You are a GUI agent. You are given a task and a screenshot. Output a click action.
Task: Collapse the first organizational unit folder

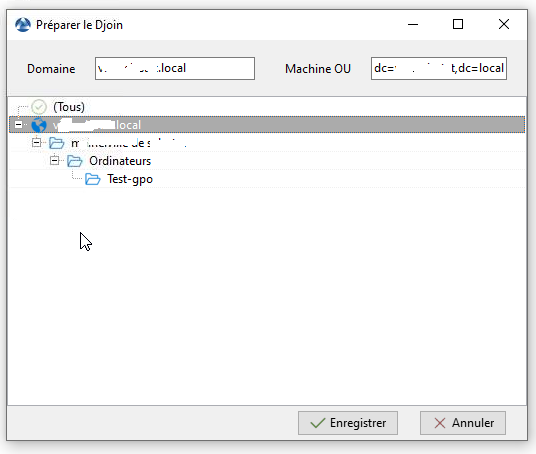36,143
